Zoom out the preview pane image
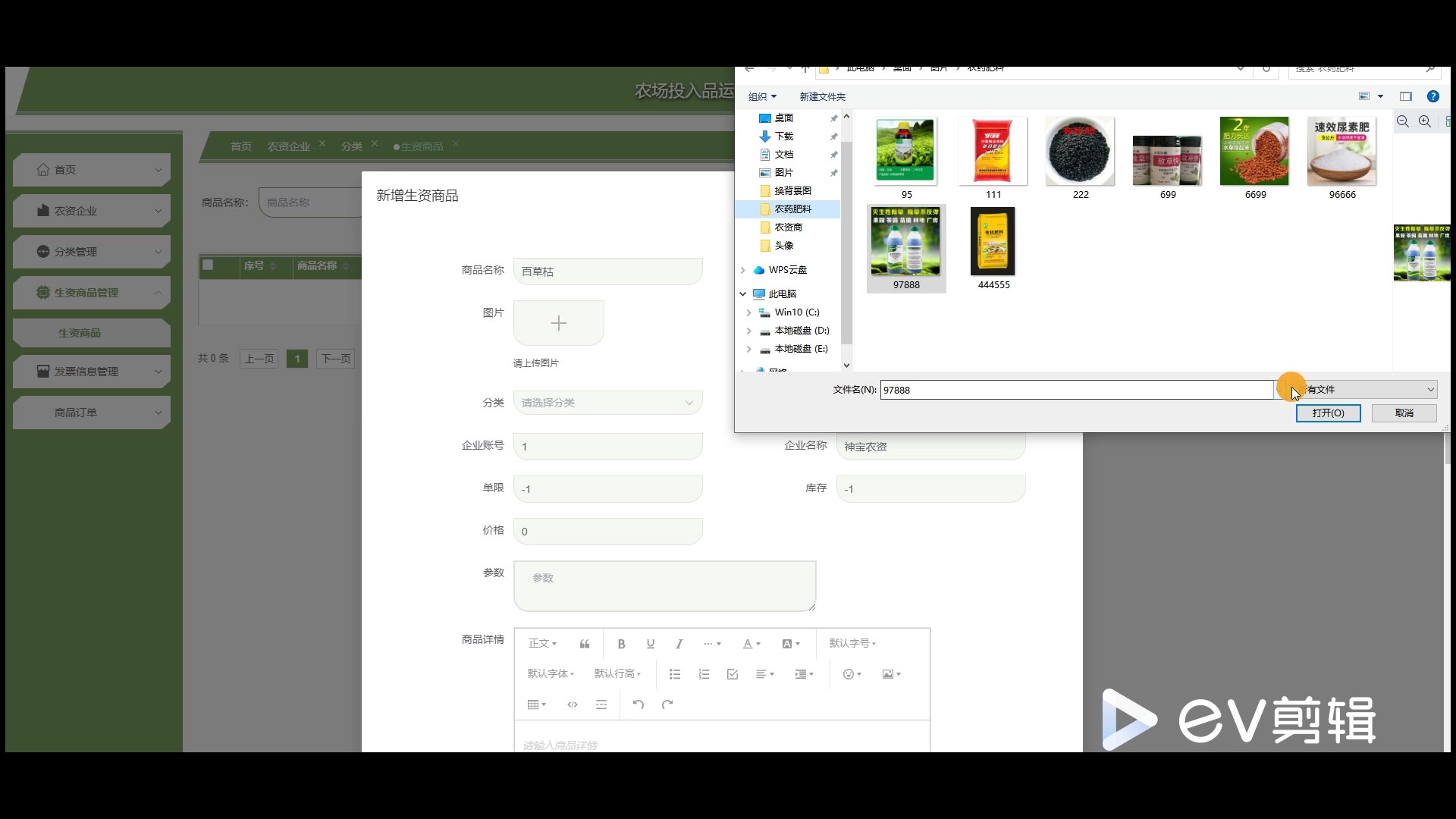The width and height of the screenshot is (1456, 819). coord(1403,121)
